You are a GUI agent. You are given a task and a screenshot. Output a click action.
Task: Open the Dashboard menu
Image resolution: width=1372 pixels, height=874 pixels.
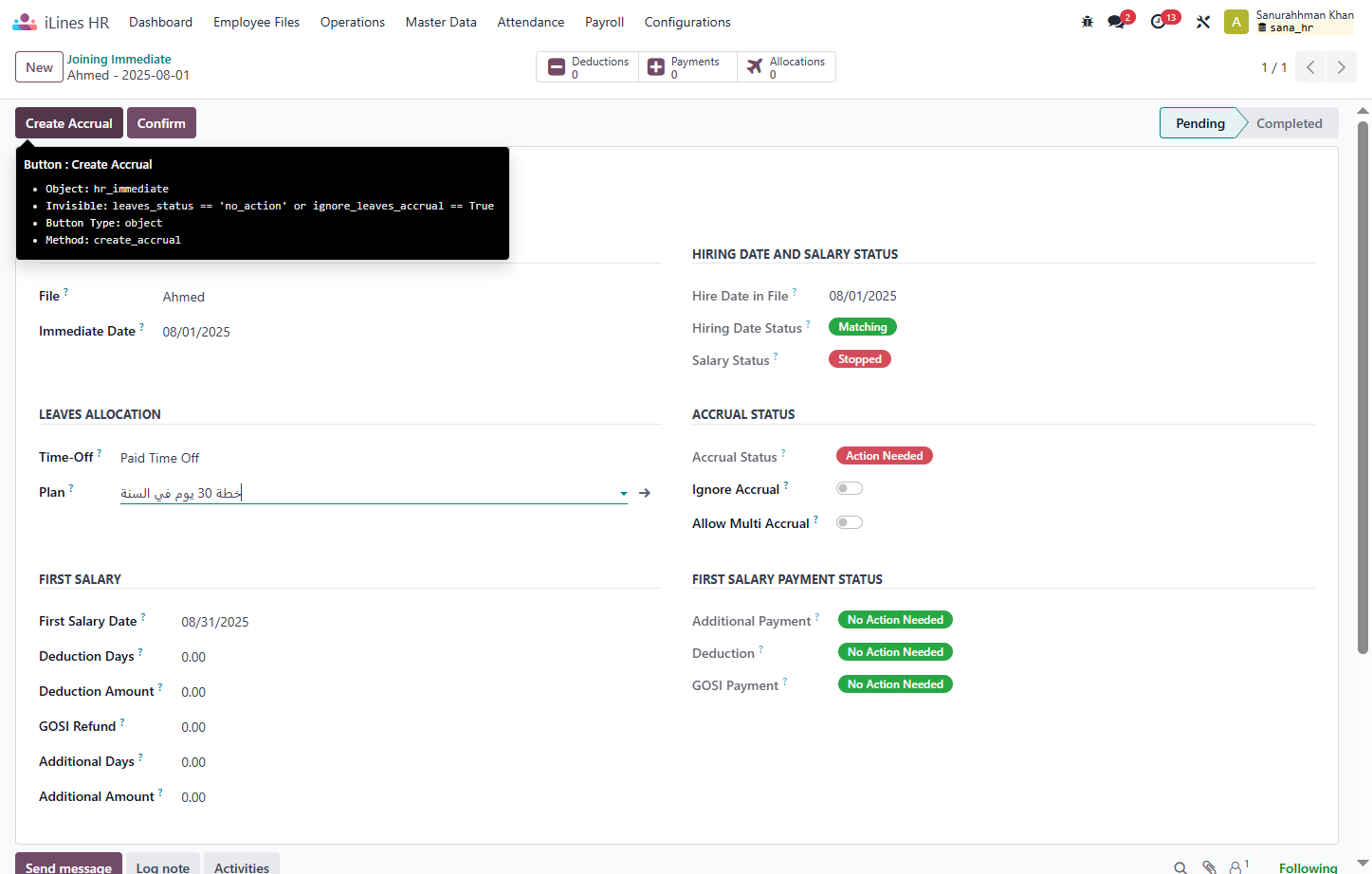(x=160, y=22)
